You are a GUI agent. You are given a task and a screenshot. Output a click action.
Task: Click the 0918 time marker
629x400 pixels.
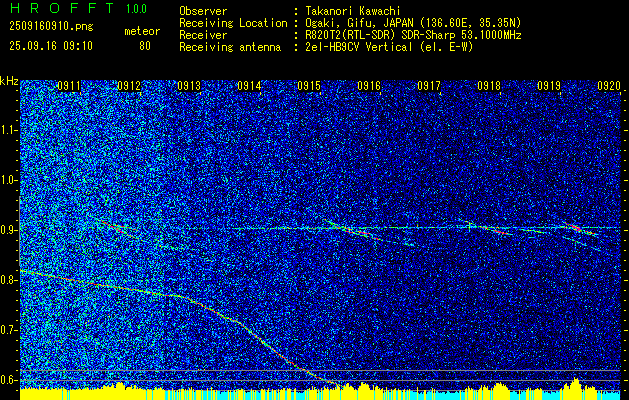click(489, 85)
